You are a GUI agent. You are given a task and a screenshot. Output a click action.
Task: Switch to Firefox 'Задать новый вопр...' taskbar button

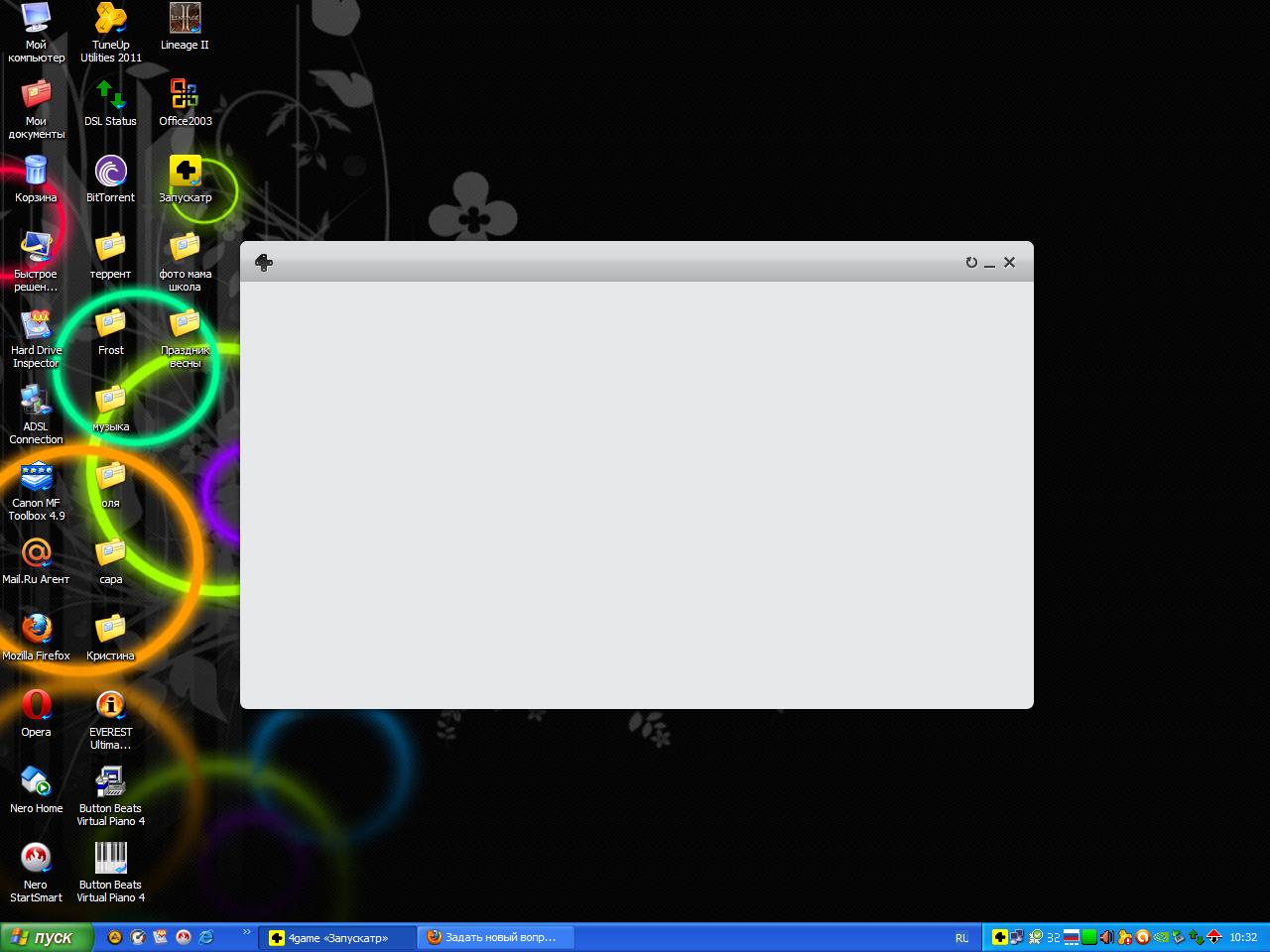[493, 937]
